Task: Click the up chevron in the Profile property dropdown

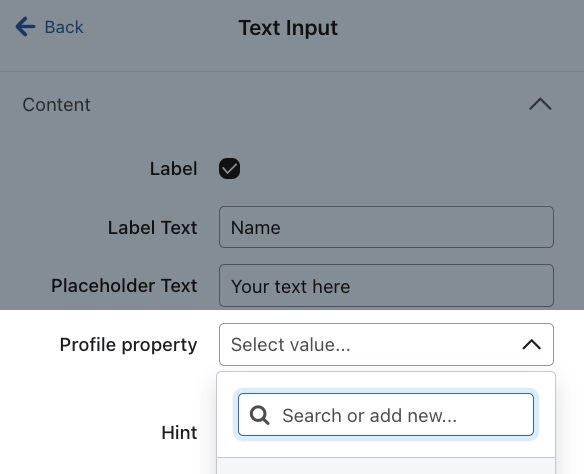Action: tap(531, 344)
